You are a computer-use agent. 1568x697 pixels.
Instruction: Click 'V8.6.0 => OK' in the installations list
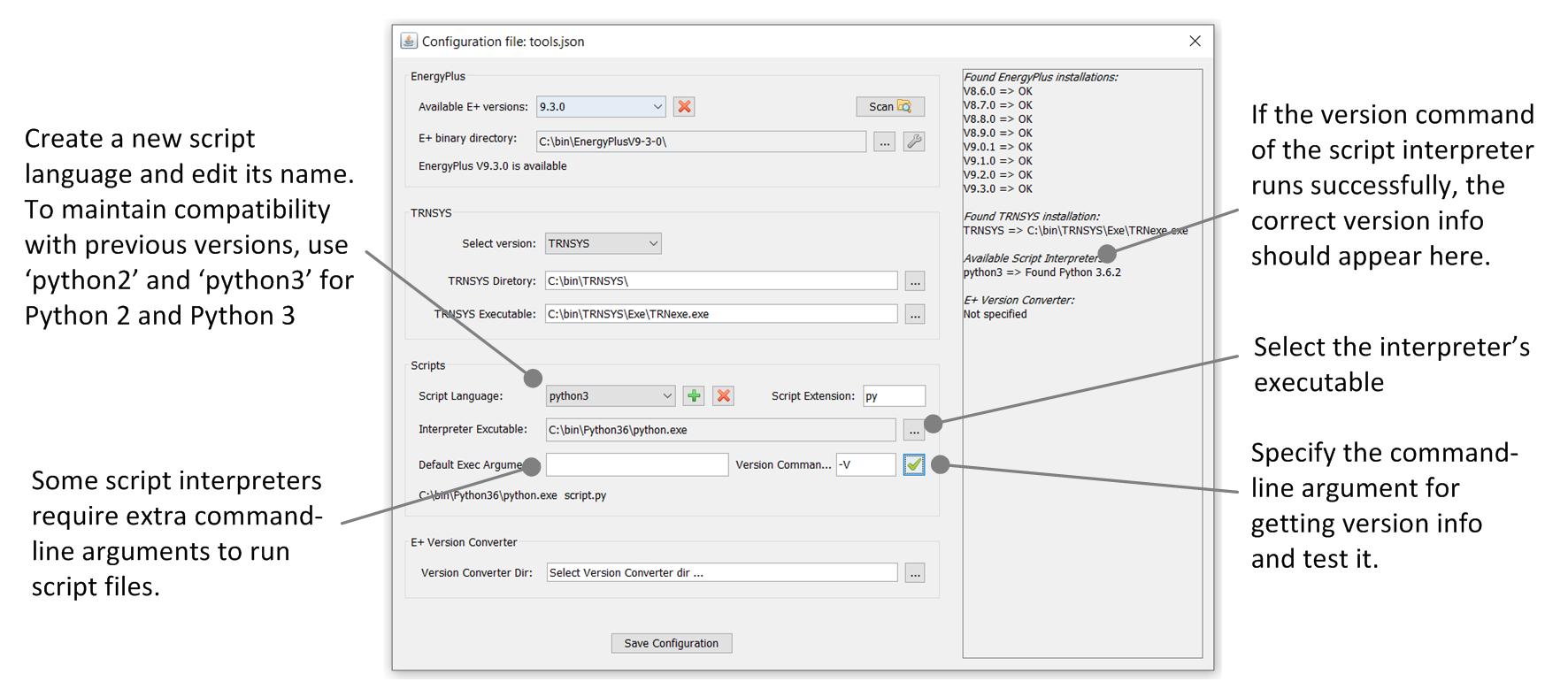click(x=998, y=91)
